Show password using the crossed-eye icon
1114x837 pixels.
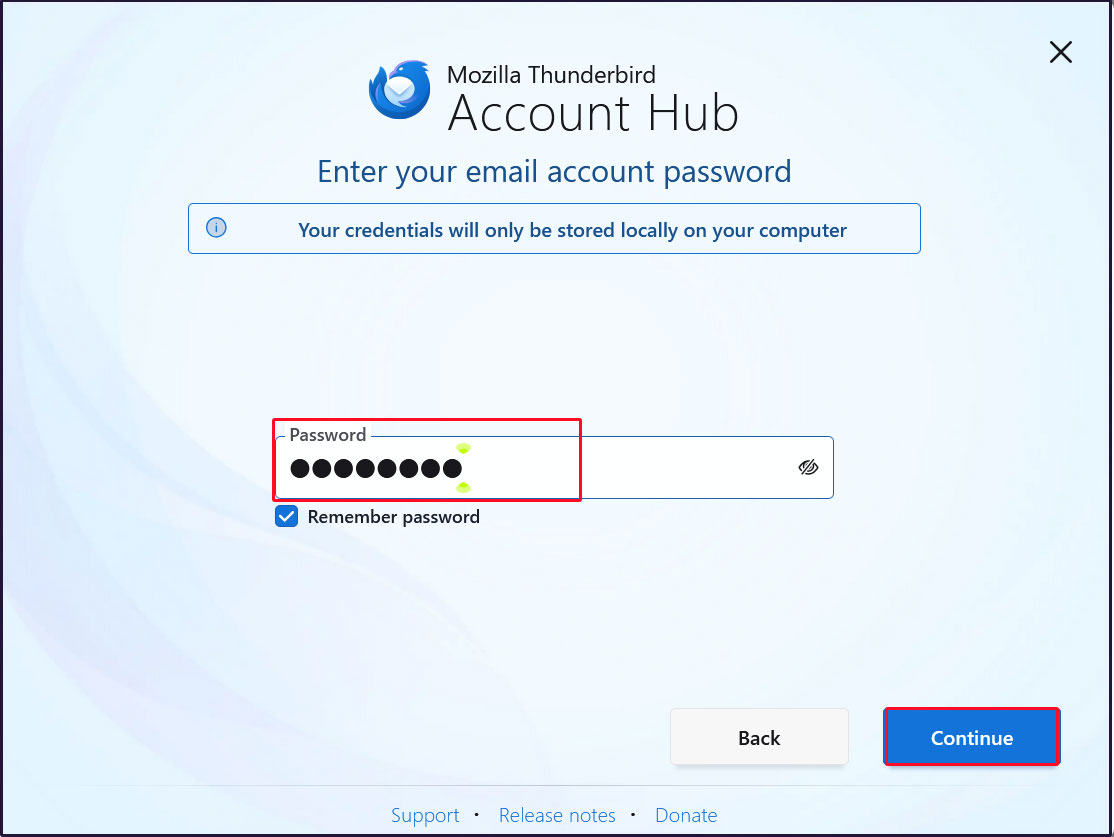tap(808, 468)
